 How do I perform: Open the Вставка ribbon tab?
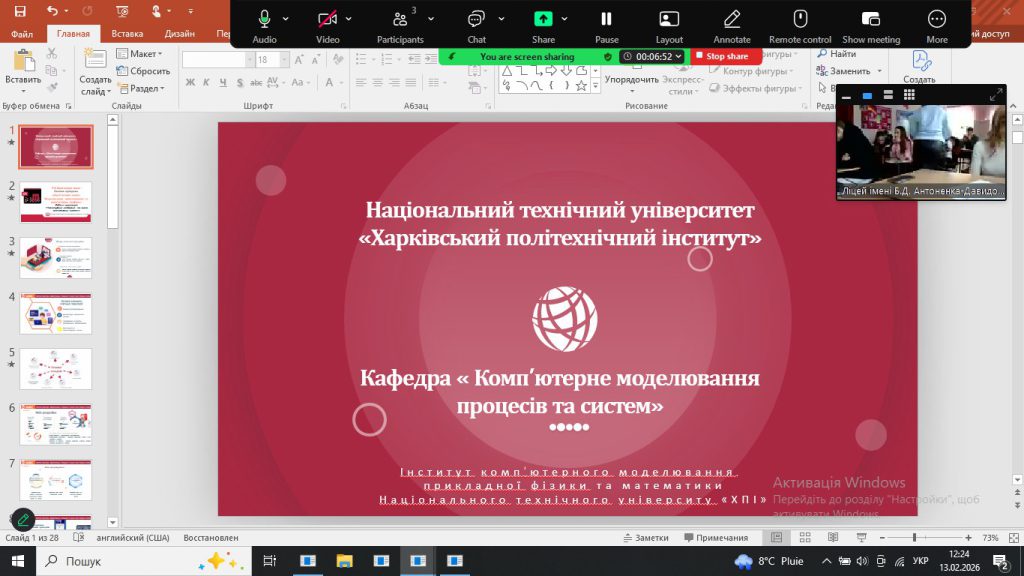127,33
